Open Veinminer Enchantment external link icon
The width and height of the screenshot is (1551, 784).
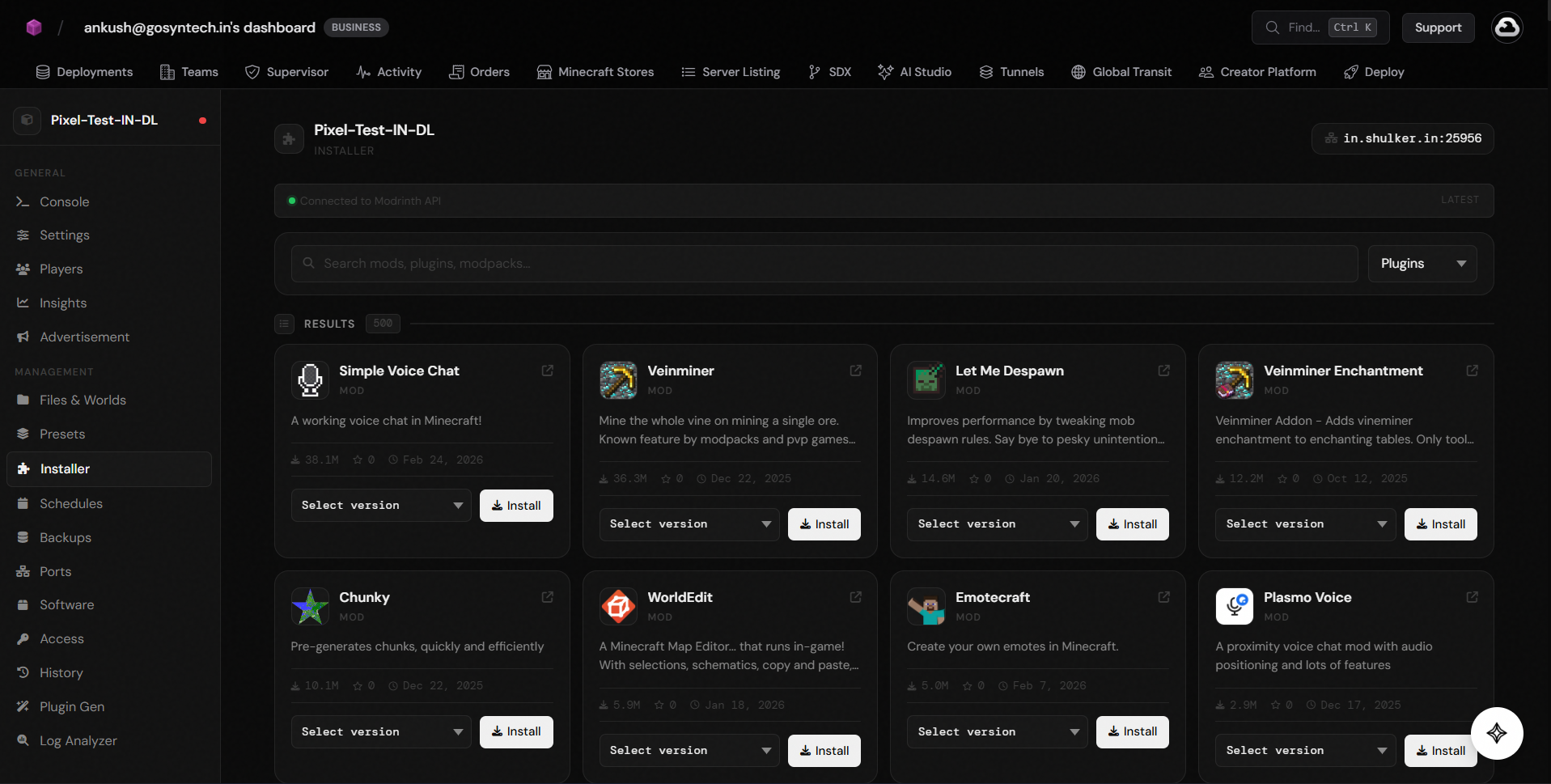pos(1473,371)
